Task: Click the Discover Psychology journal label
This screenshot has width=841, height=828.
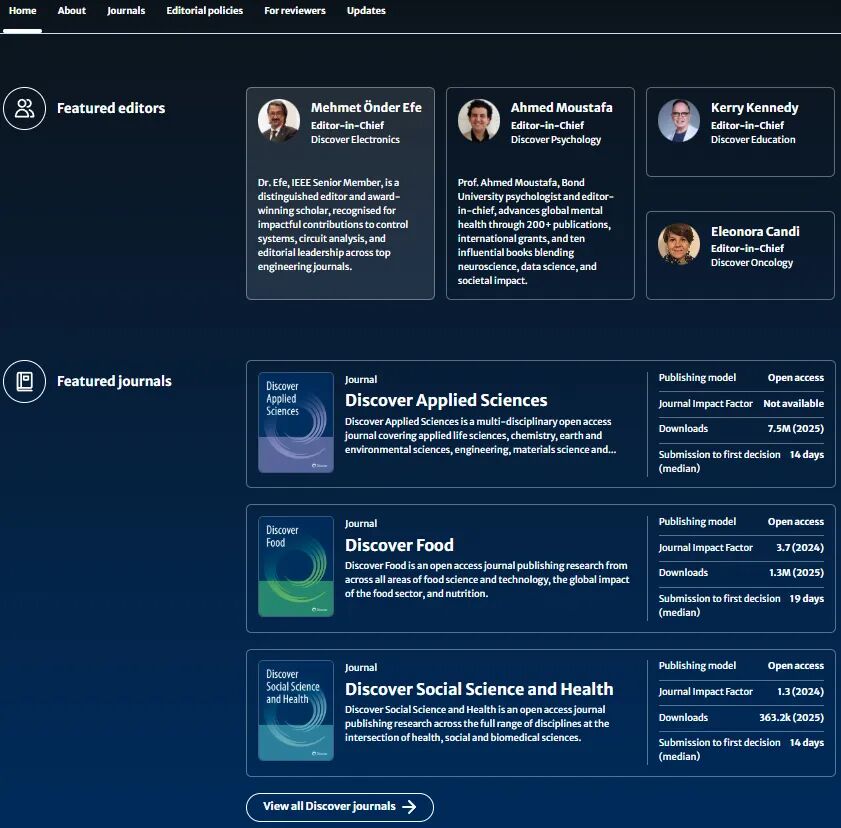Action: [x=556, y=140]
